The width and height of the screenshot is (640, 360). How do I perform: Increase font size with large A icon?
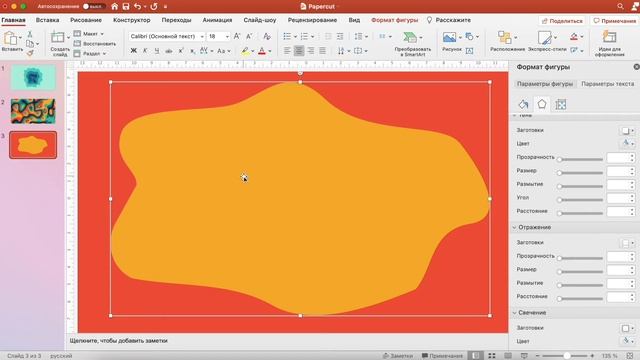[x=237, y=36]
